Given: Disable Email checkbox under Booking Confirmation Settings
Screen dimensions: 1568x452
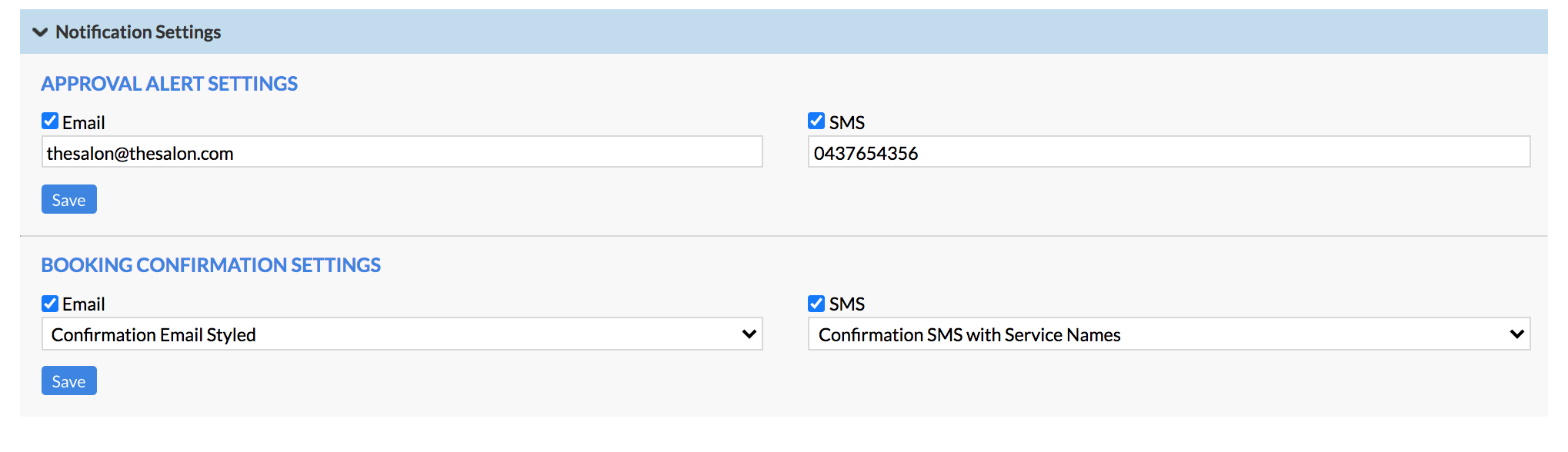Looking at the screenshot, I should click(x=50, y=304).
